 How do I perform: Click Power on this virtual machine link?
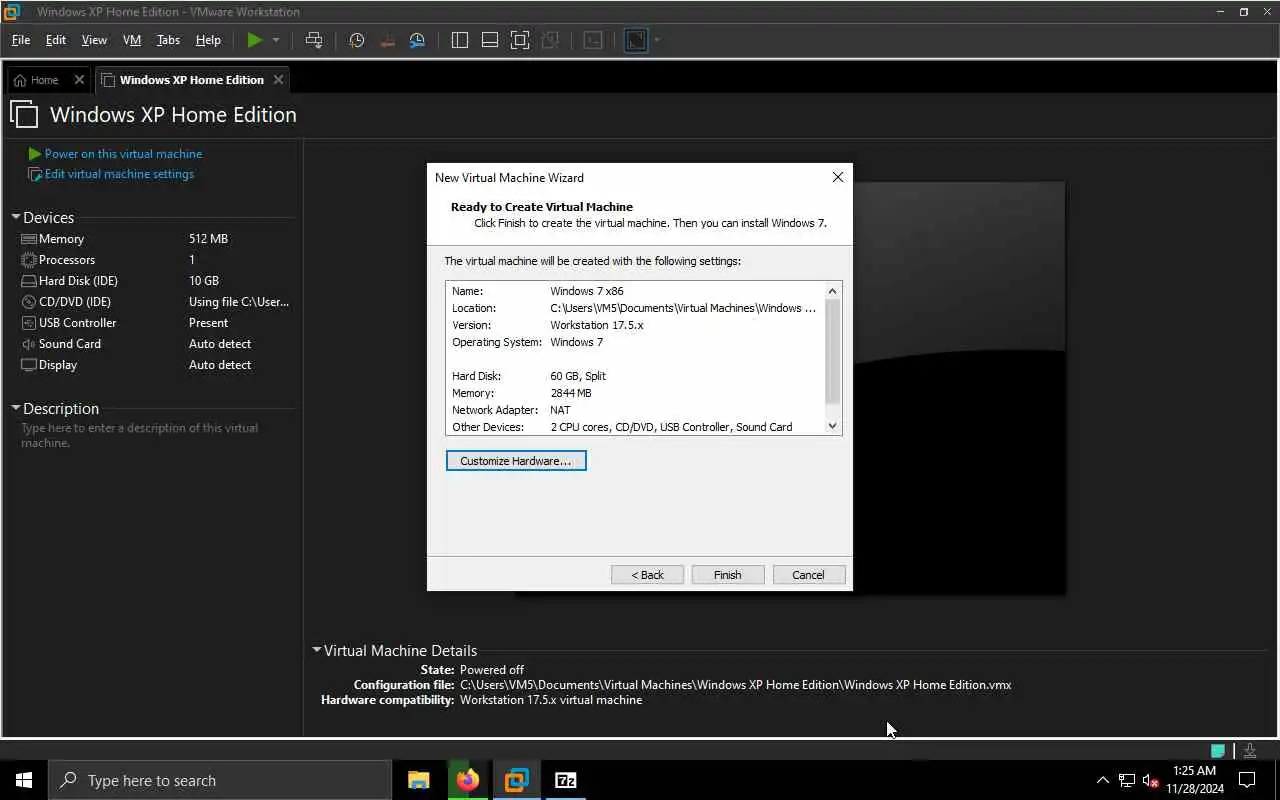[123, 154]
